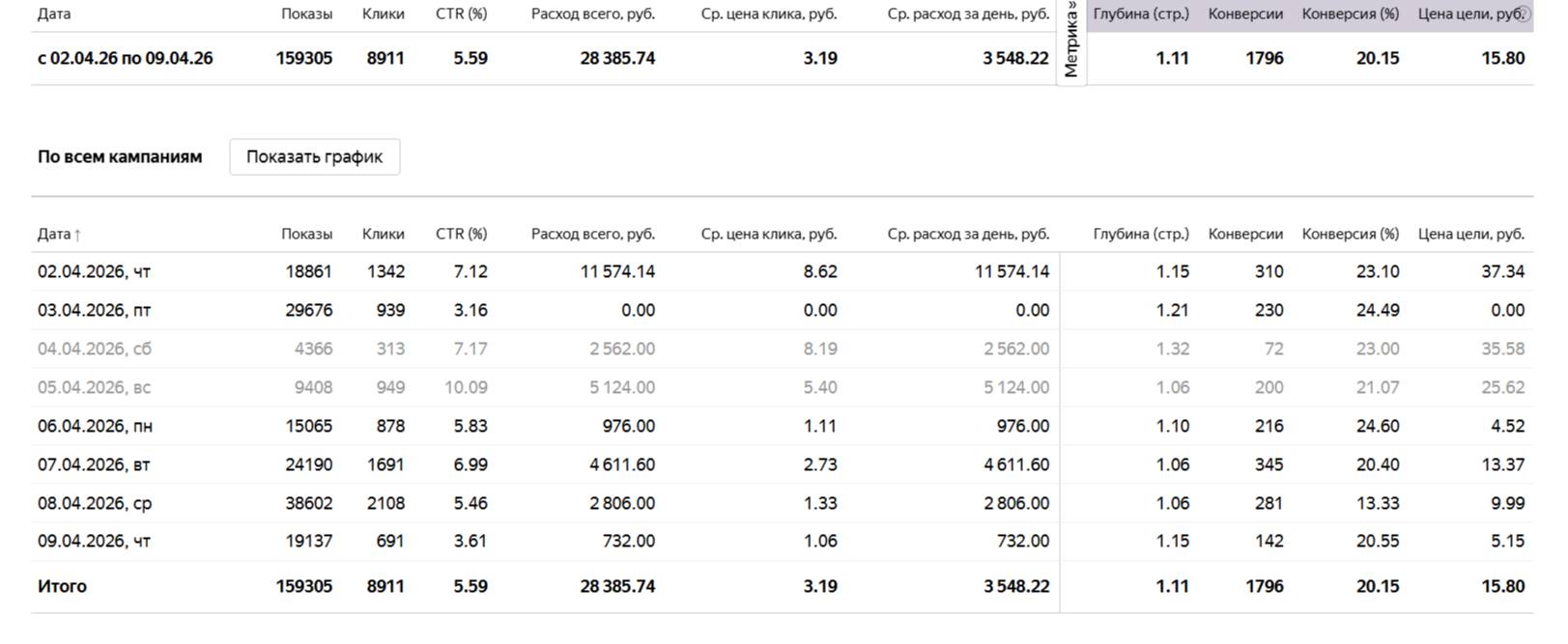Select the 02.04.2026, чт row date
The image size is (1568, 644).
pos(94,272)
